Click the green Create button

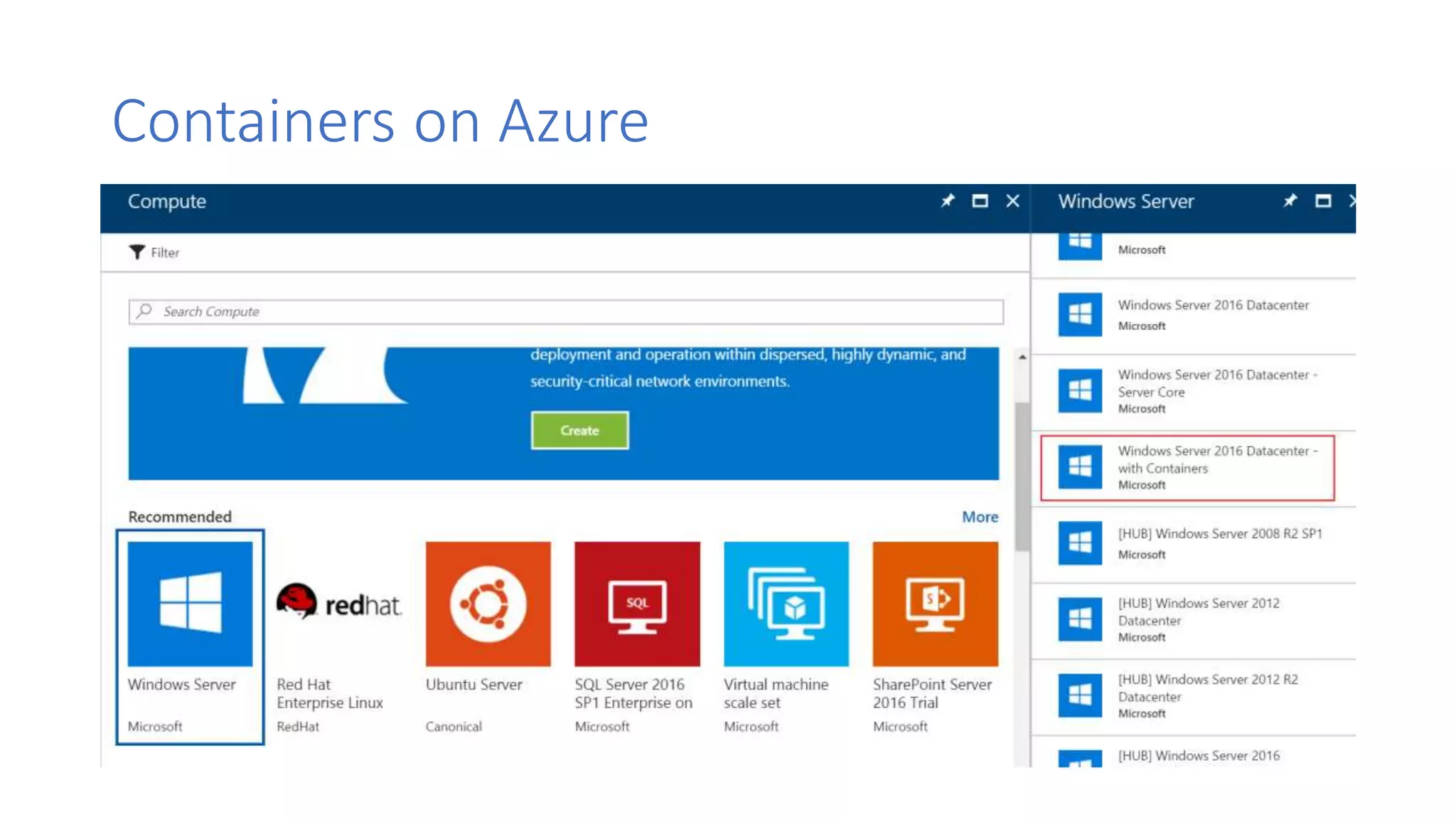coord(579,431)
